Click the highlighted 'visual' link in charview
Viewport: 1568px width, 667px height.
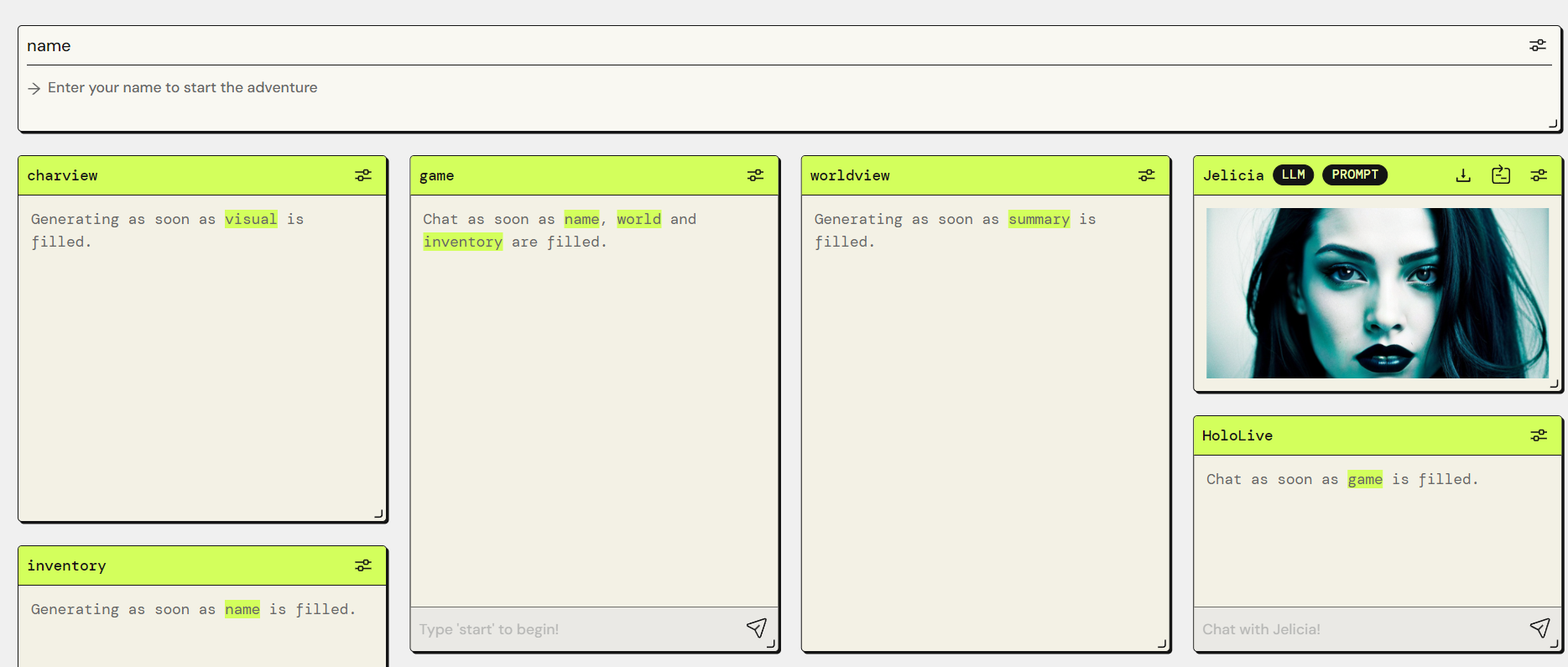click(251, 219)
